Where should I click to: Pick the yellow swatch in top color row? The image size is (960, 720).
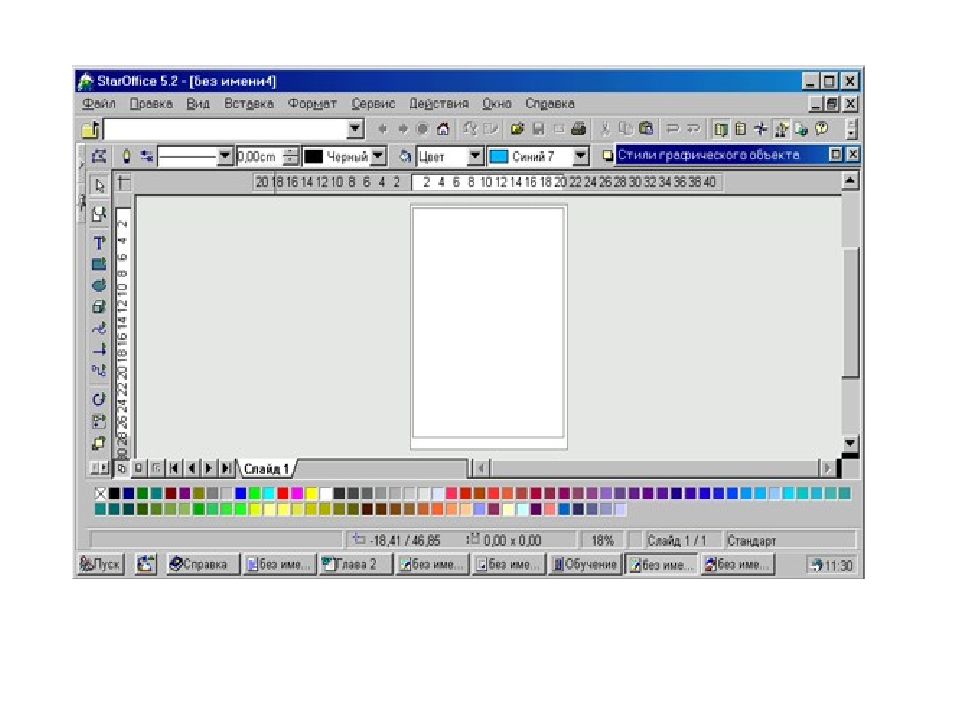pos(311,493)
